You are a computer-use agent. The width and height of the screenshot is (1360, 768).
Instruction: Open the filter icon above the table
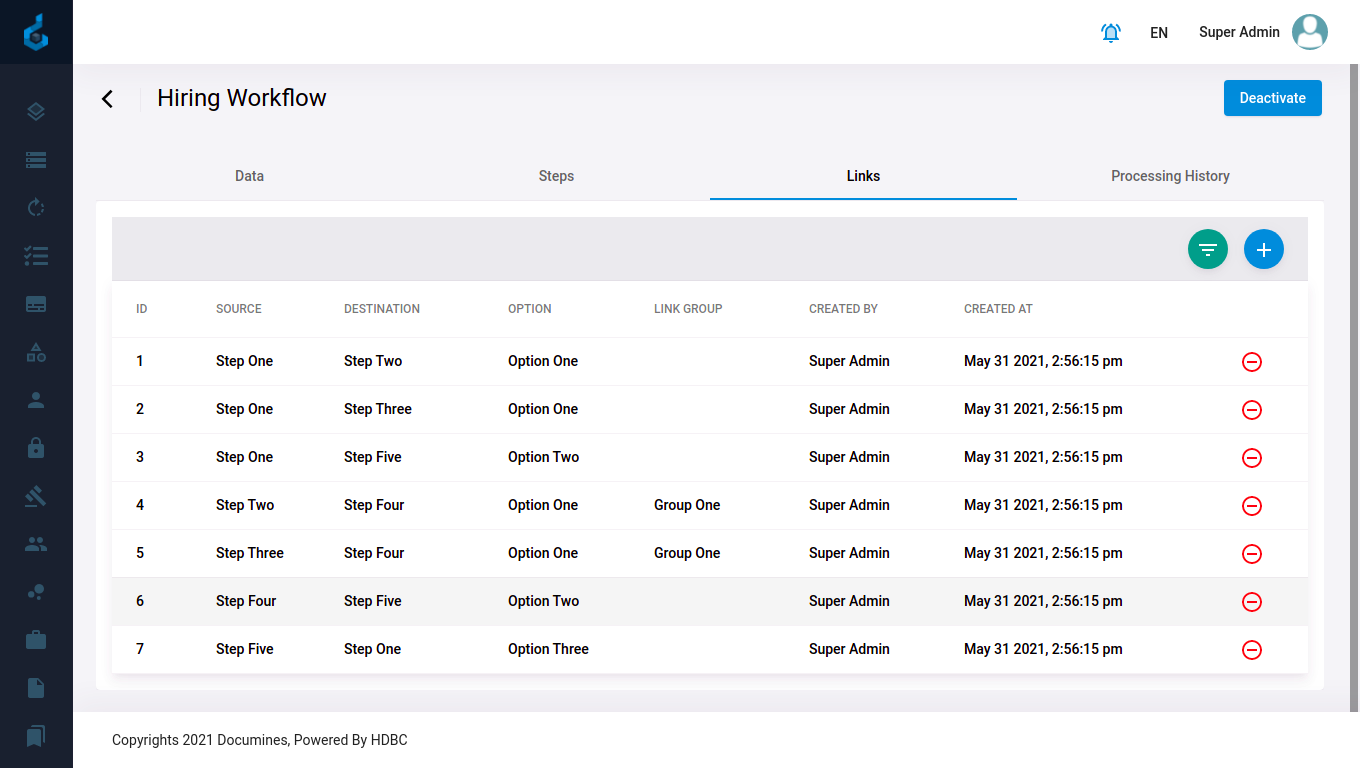pyautogui.click(x=1207, y=249)
